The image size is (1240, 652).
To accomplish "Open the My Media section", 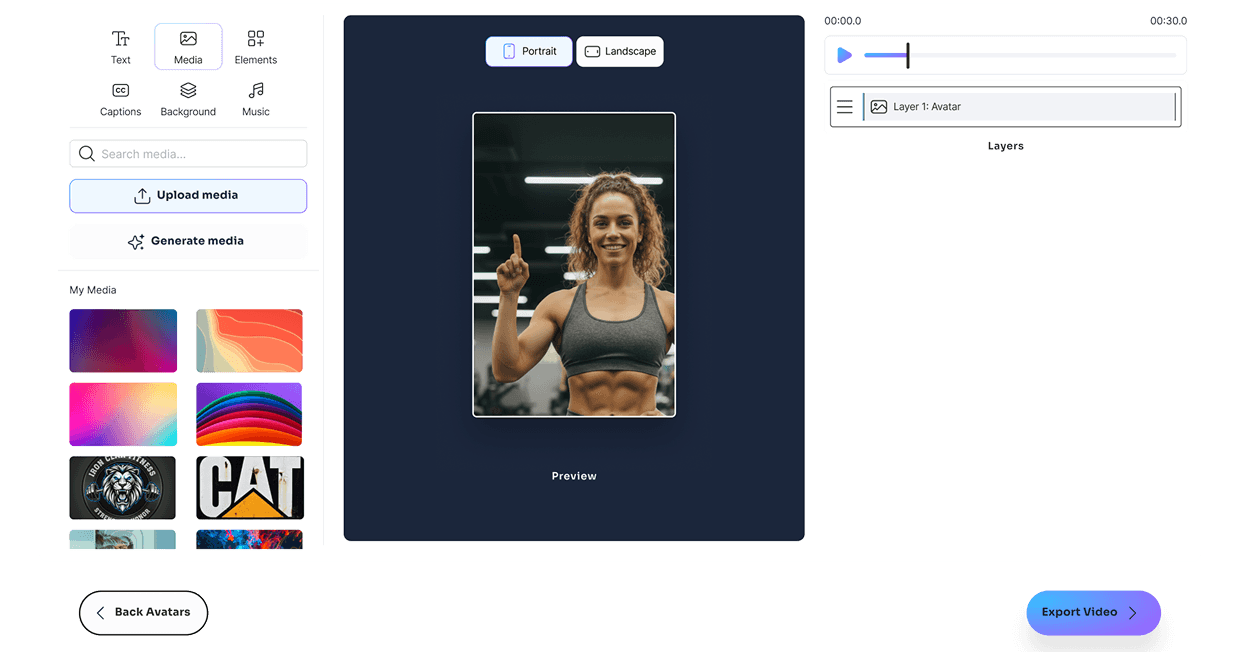I will [x=92, y=289].
